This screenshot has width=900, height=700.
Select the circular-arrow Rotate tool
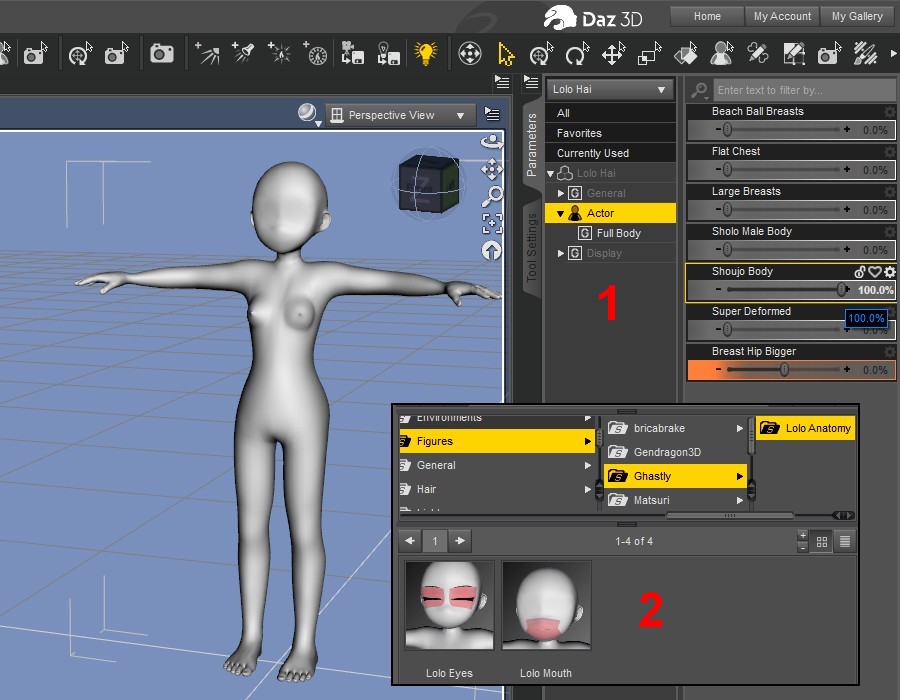(x=577, y=54)
